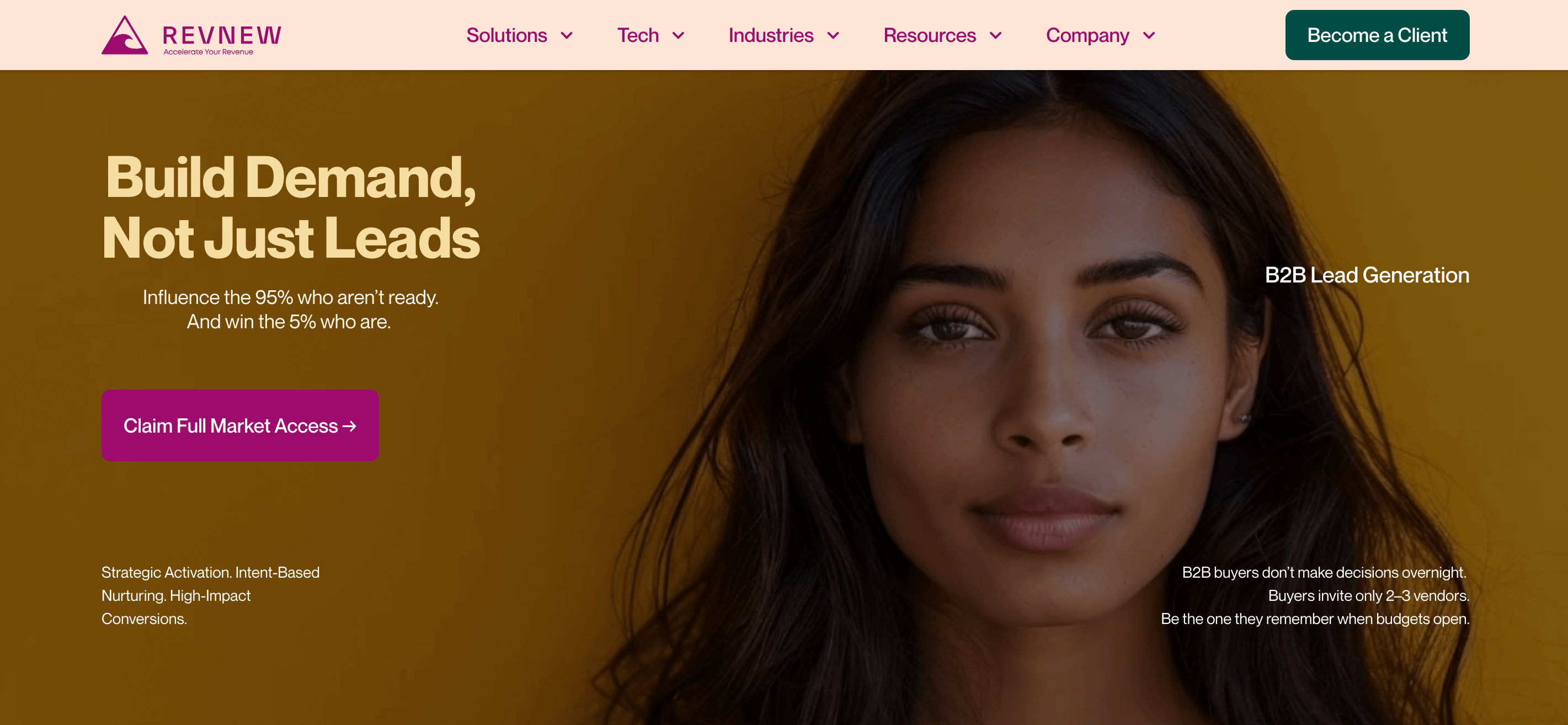Select the Strategic Activation paragraph text

(210, 595)
